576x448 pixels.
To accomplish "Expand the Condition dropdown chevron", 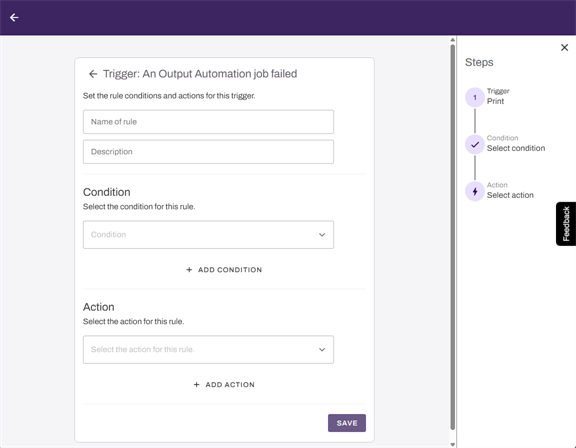I will [322, 235].
